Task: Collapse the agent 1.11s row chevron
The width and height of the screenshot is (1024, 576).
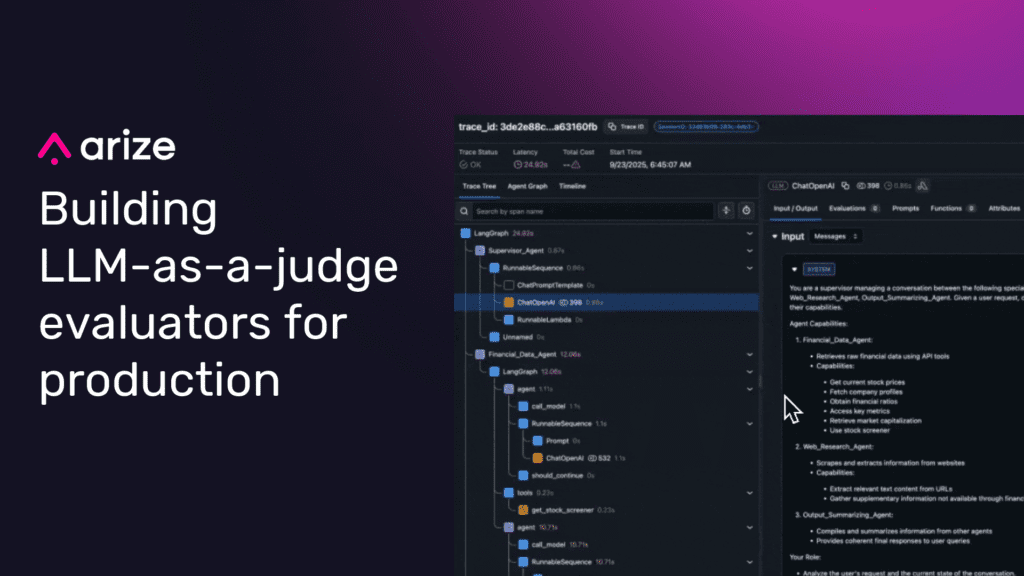Action: point(750,389)
